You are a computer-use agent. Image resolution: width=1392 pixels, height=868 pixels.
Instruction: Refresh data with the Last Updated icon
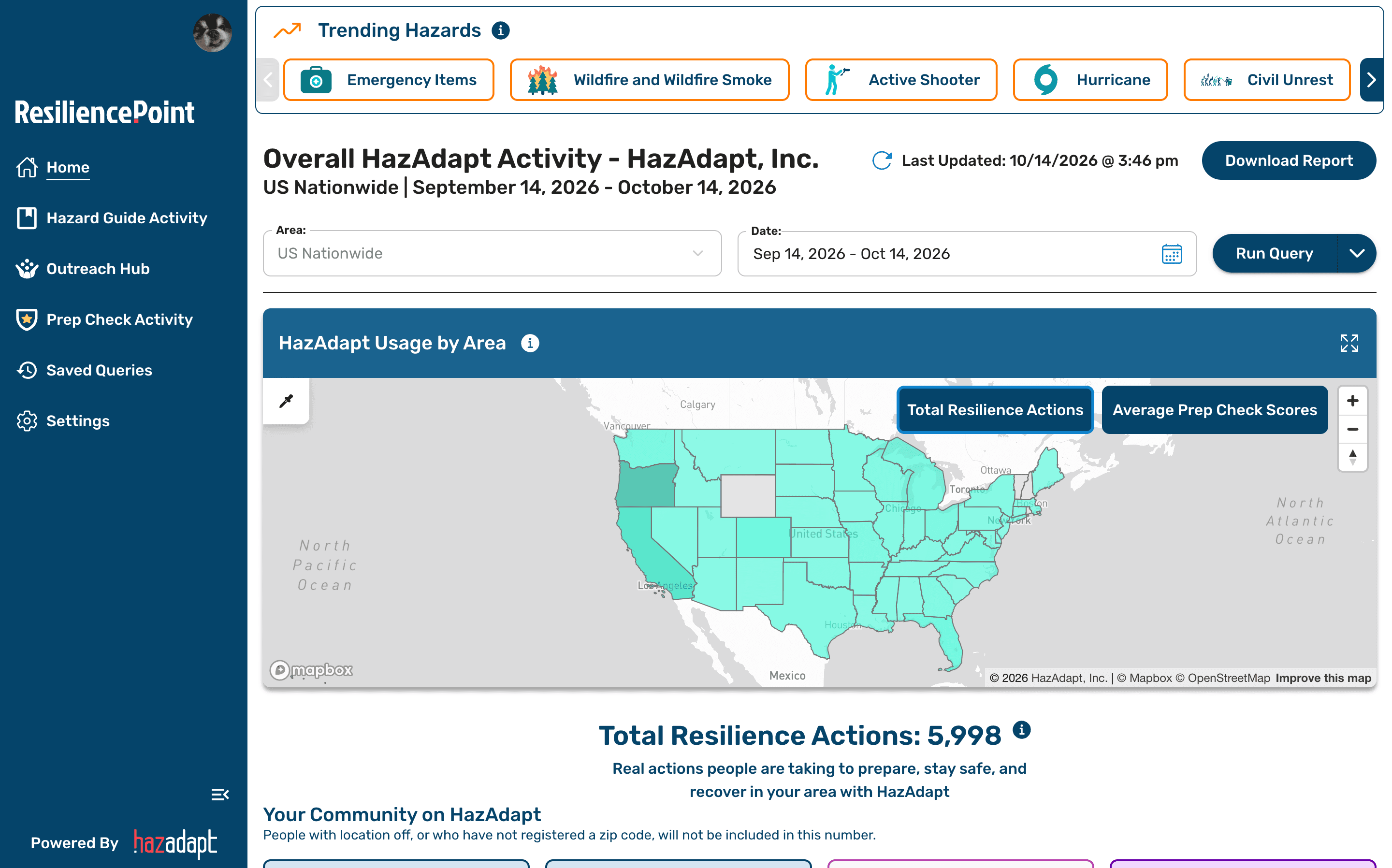tap(882, 161)
